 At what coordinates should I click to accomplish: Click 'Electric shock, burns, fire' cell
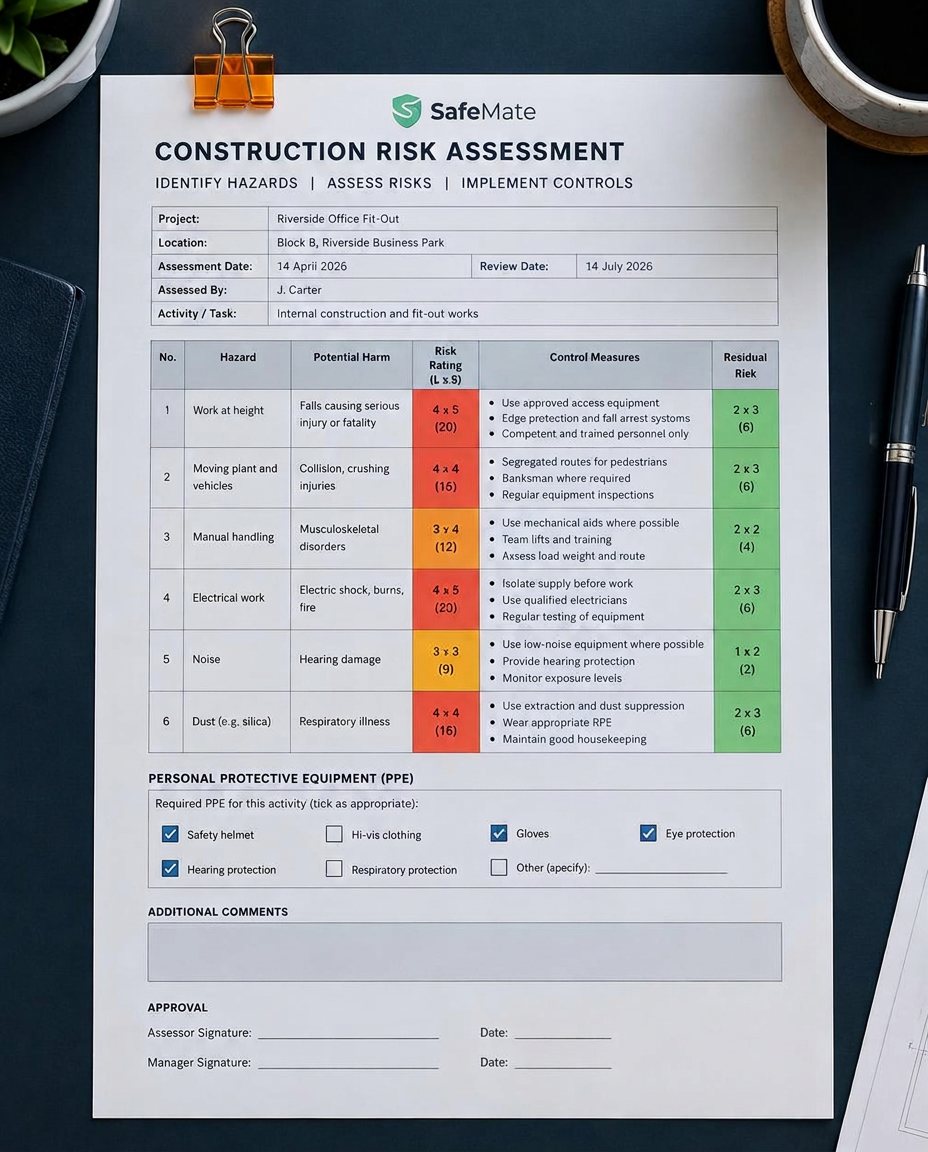351,598
